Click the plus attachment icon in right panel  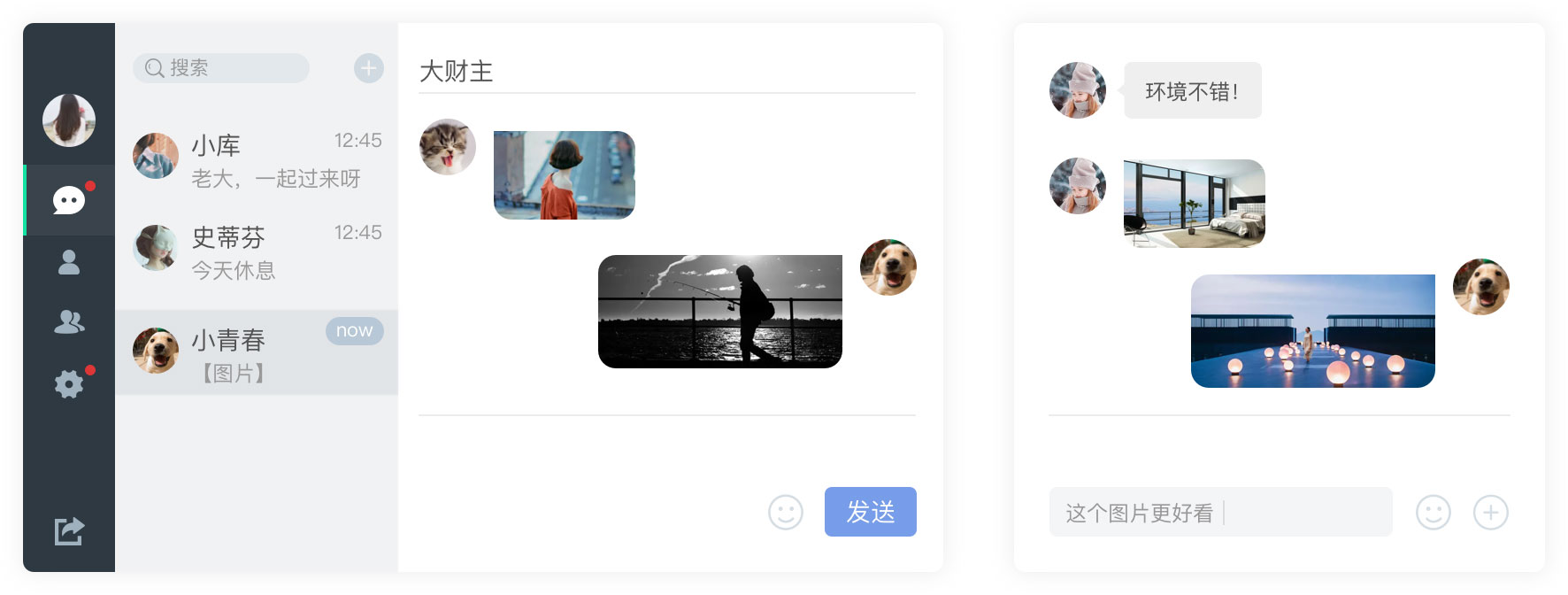(x=1491, y=512)
